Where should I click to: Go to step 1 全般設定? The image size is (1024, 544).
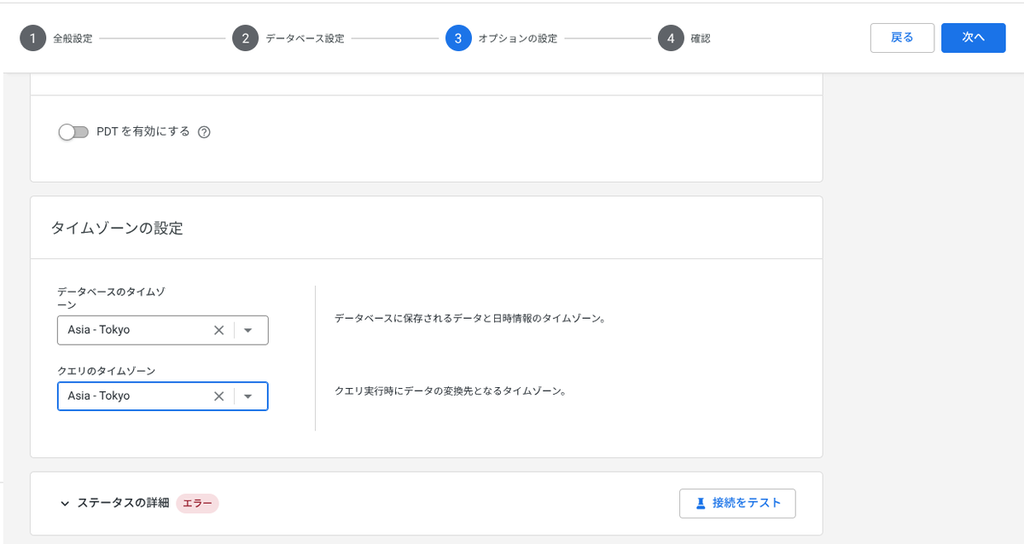pos(57,39)
